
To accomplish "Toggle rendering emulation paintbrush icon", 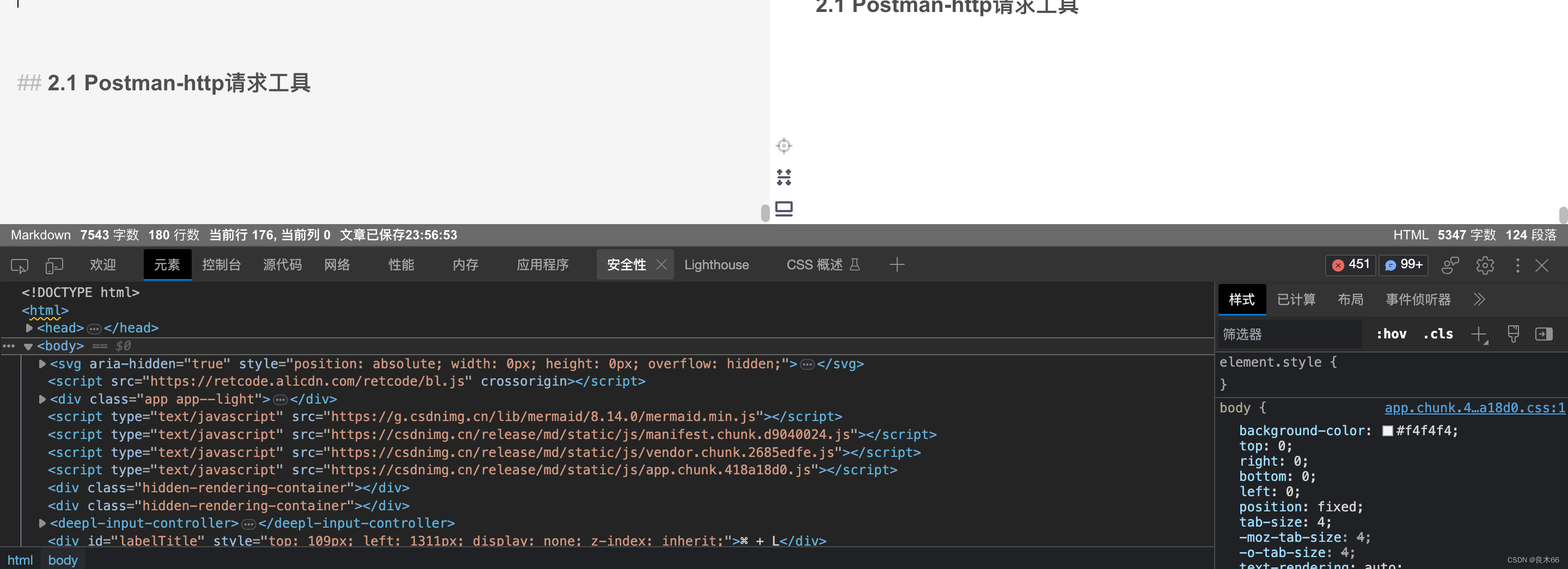I will [1513, 334].
